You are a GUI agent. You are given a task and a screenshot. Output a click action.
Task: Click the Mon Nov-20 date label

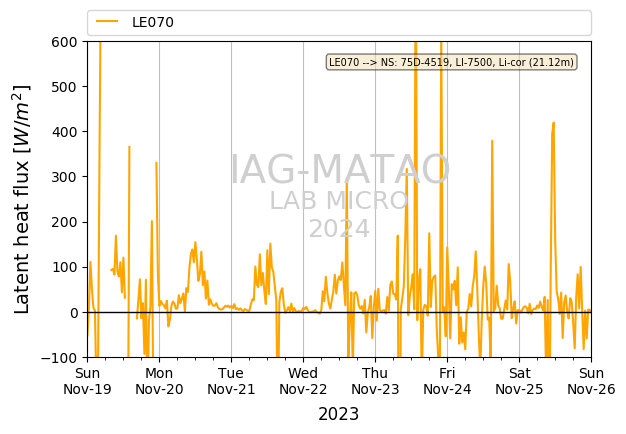coord(159,381)
